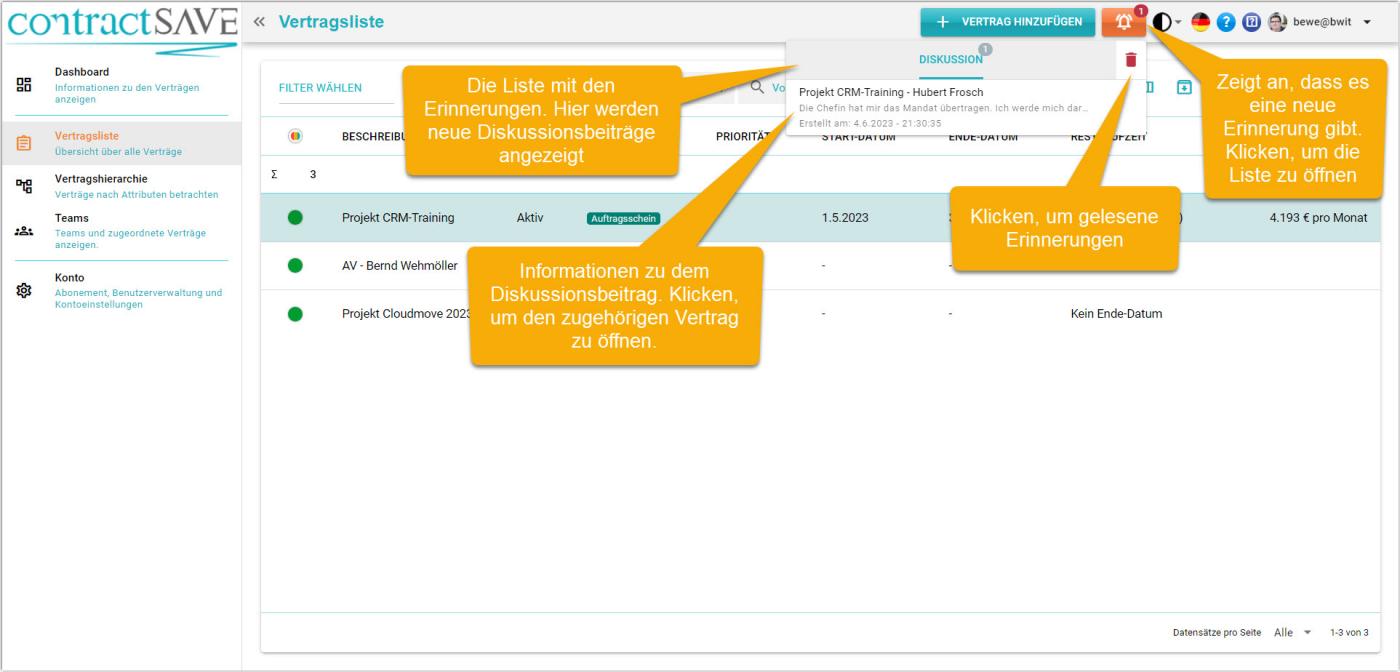Click the archive box icon in the table toolbar
1400x672 pixels.
coord(1184,88)
